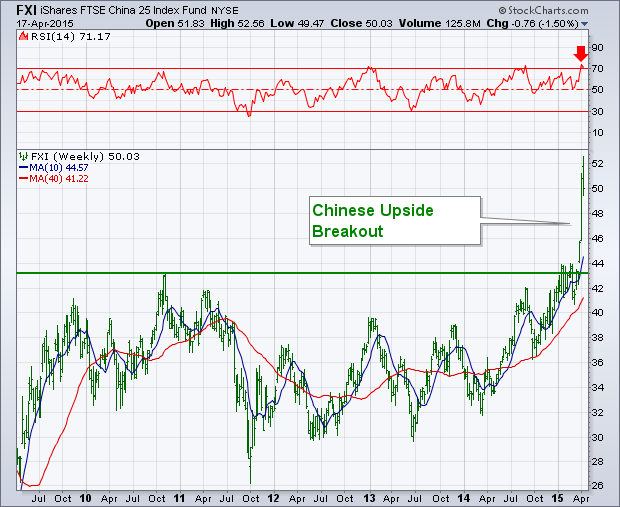Viewport: 620px width, 507px height.
Task: Click the 'RSI(14) 71.17' label
Action: click(71, 37)
